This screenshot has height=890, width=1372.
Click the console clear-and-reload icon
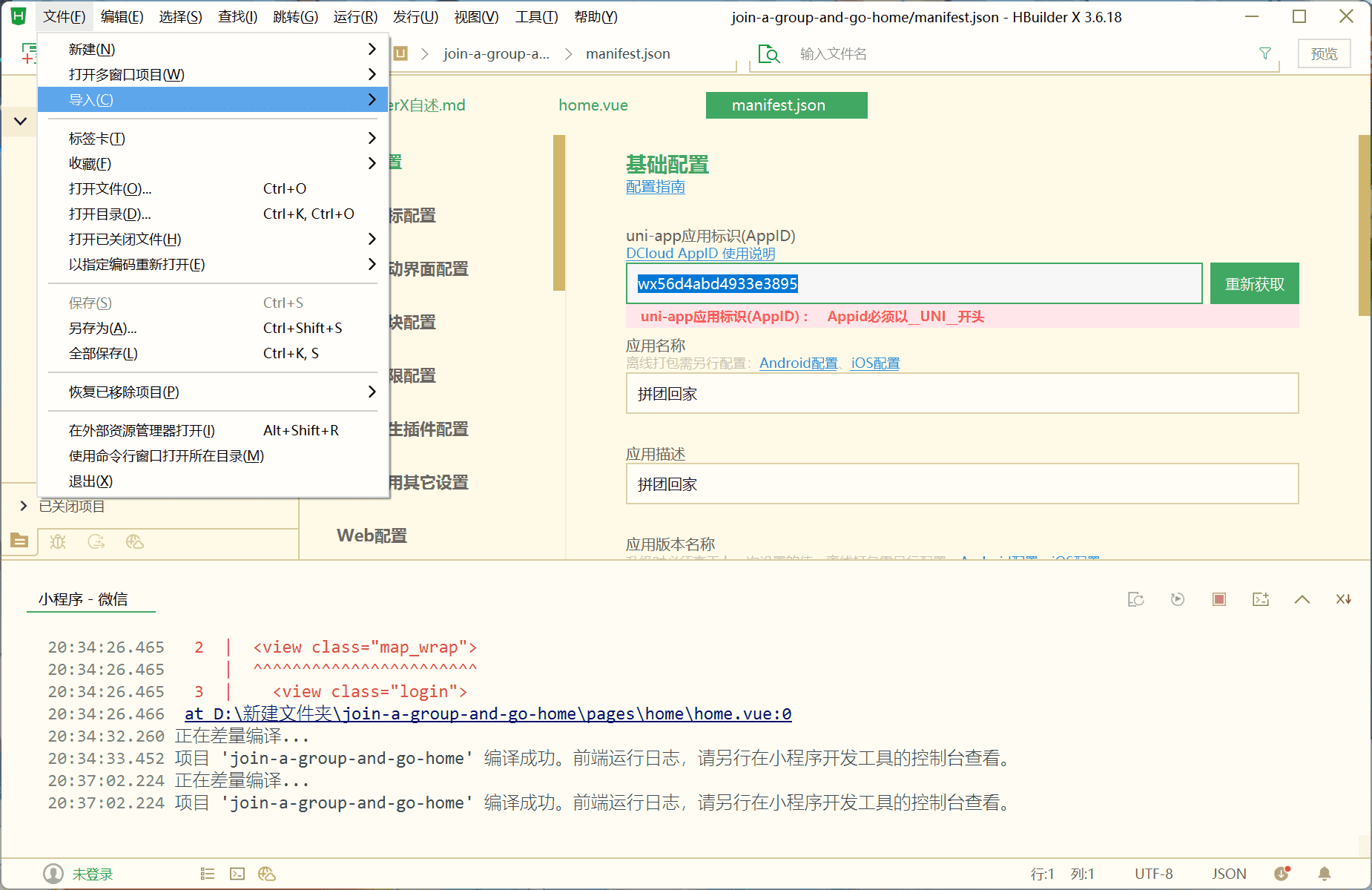point(1135,599)
